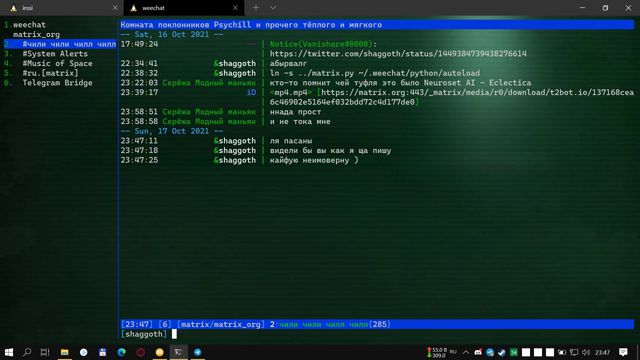Open Task View from the taskbar
Image resolution: width=640 pixels, height=360 pixels.
pyautogui.click(x=45, y=352)
